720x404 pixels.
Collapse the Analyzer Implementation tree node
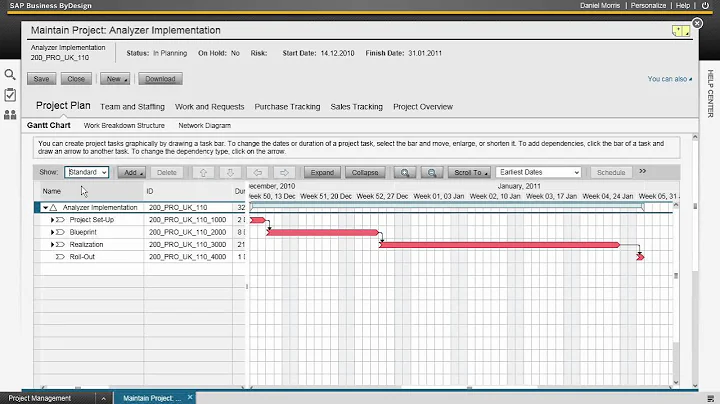45,208
